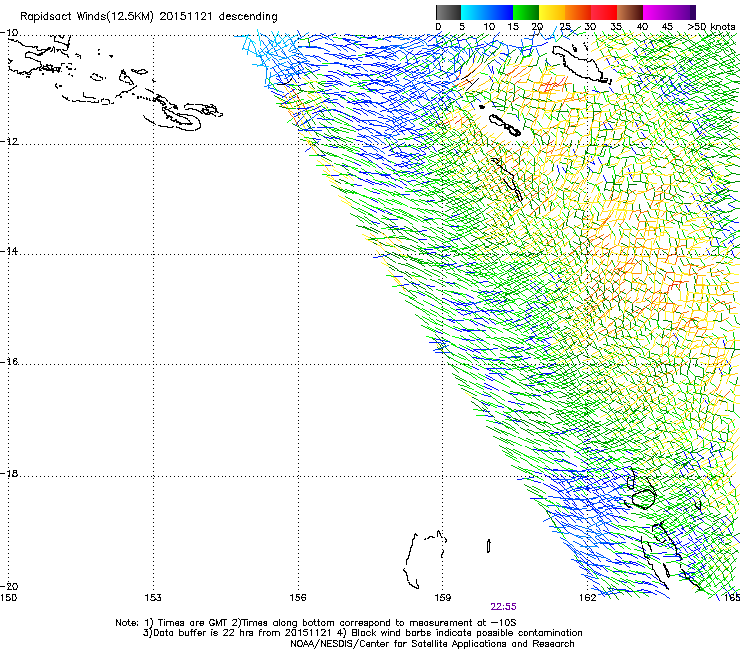Screen dimensions: 740x650
Task: Select the blue 10-15 knots legend segment
Action: pos(500,12)
